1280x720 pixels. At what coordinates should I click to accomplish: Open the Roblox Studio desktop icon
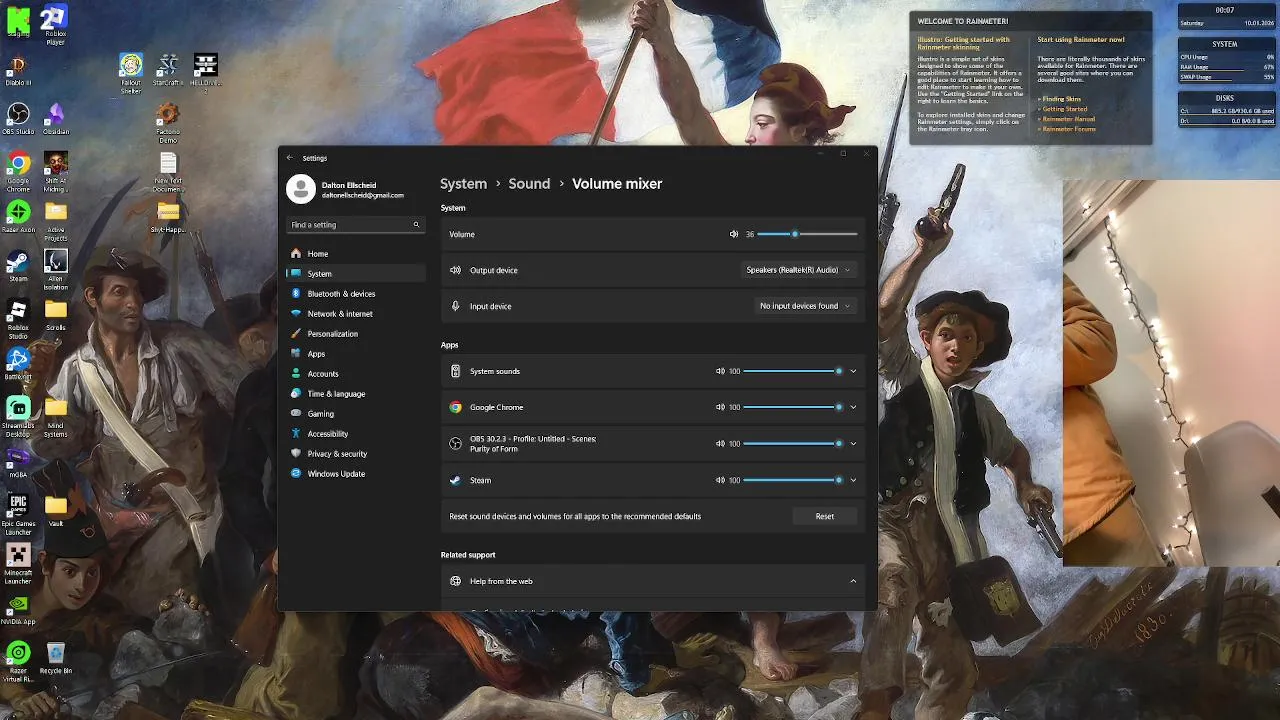coord(18,319)
